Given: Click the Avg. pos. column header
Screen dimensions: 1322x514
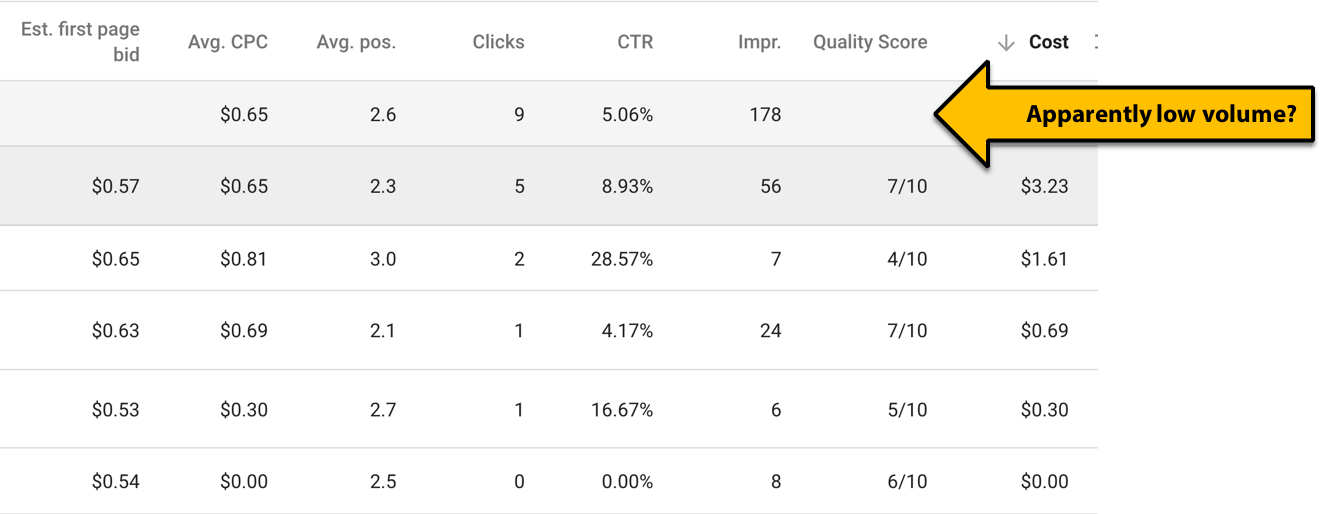Looking at the screenshot, I should (x=356, y=42).
